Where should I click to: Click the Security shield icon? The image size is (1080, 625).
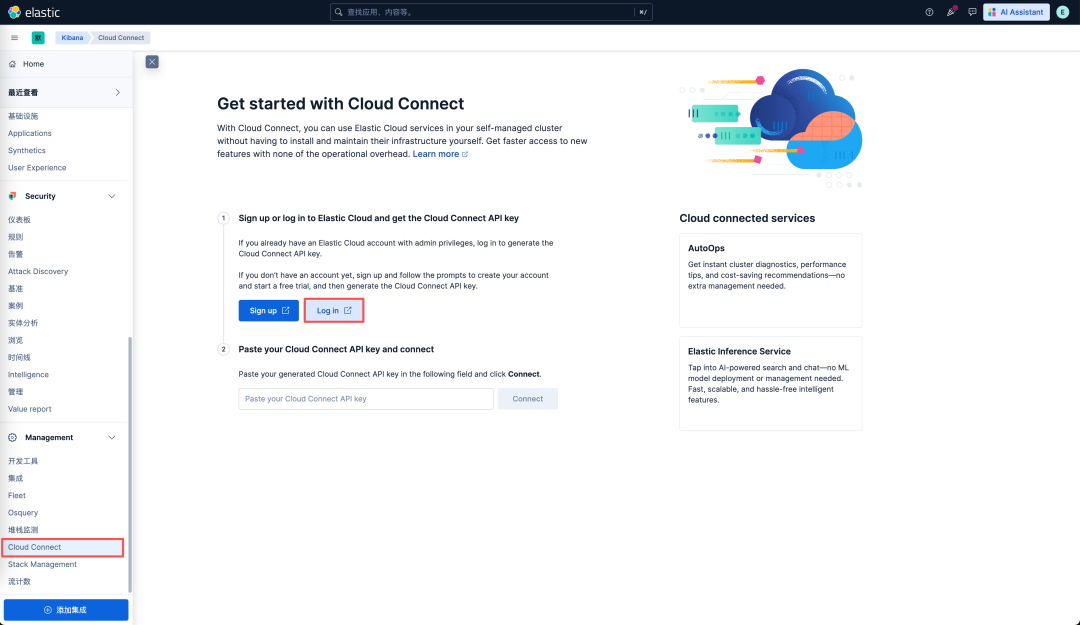tap(12, 196)
